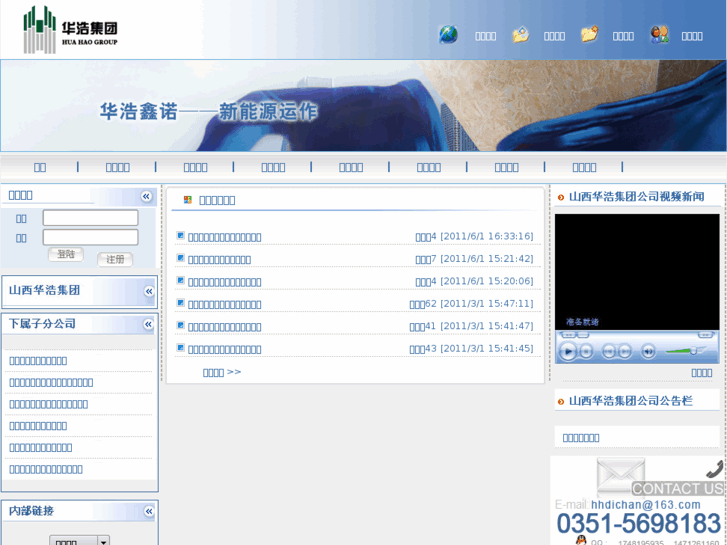Open the news item dated 2011/3/1 15:41:45

click(224, 349)
